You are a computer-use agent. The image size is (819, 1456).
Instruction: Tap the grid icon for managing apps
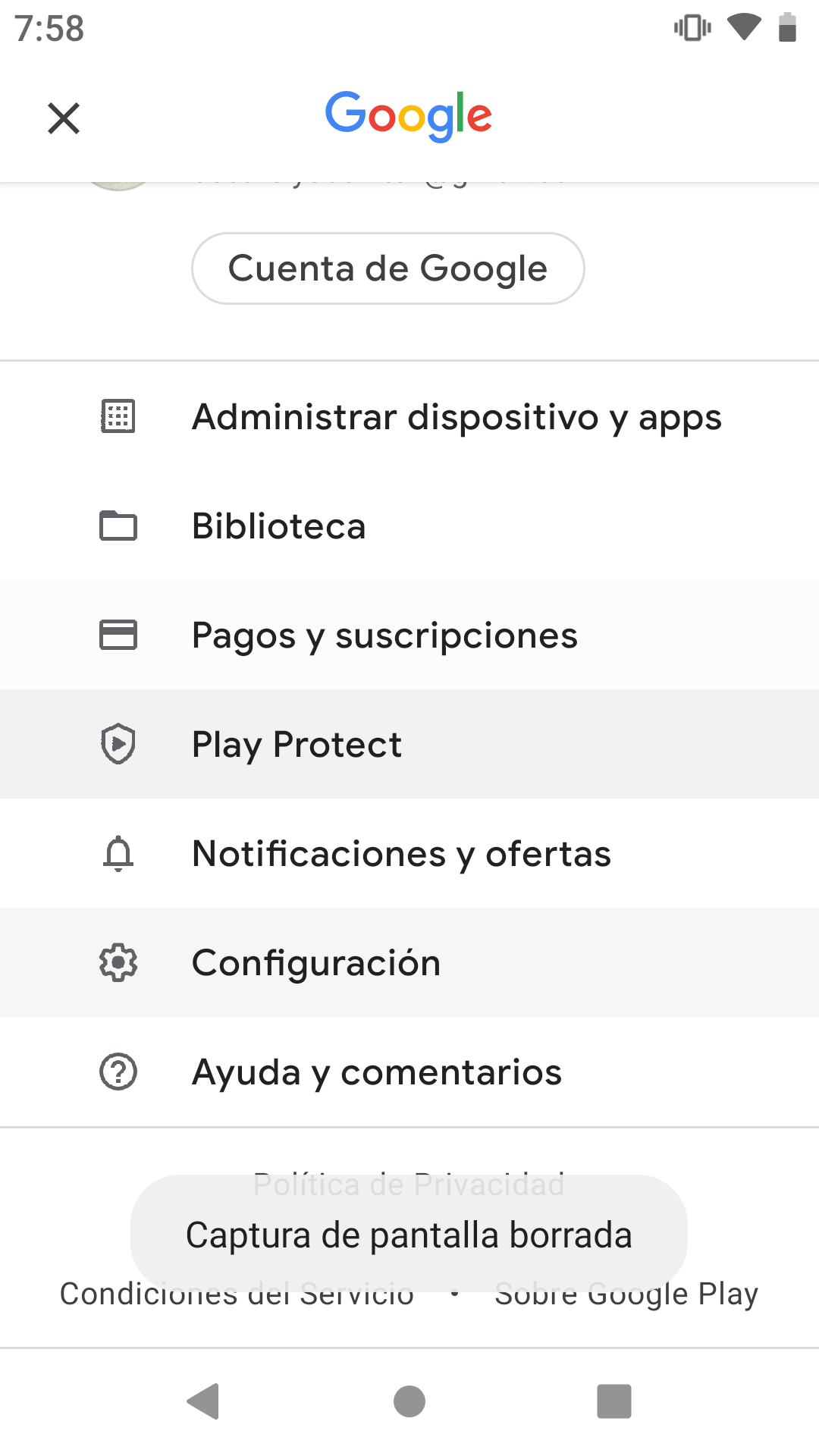(118, 416)
